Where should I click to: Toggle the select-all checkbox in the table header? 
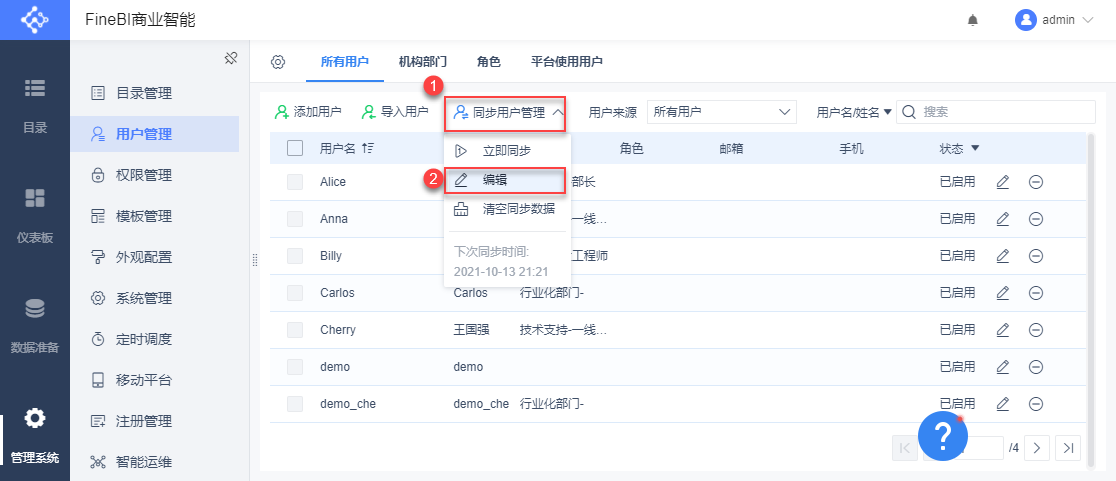coord(295,149)
